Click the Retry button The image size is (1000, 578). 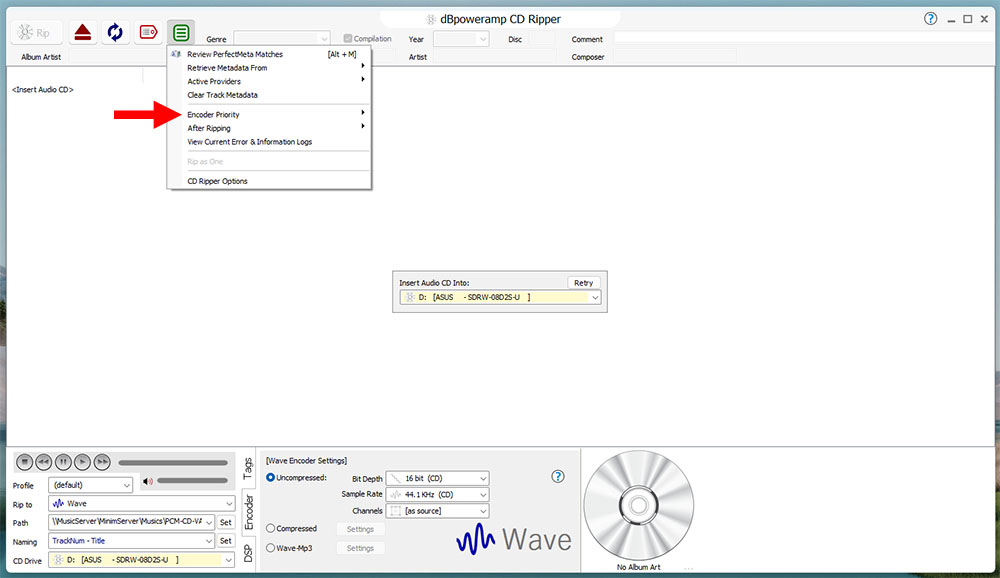coord(583,283)
